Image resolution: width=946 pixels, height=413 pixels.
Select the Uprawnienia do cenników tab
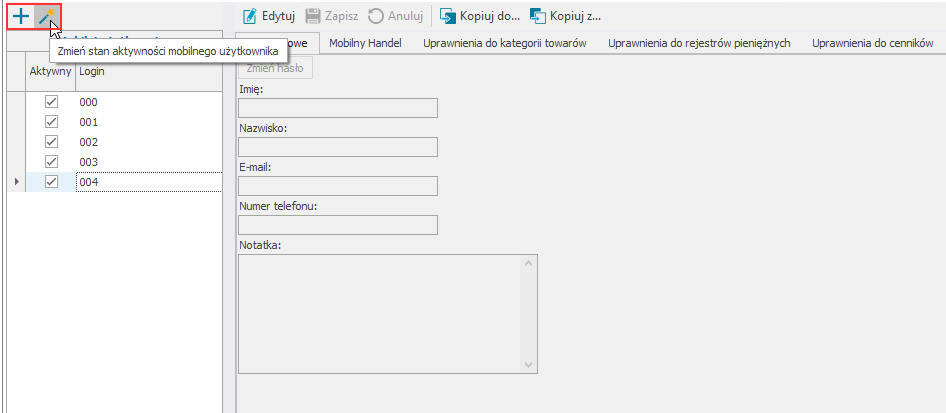[x=872, y=43]
